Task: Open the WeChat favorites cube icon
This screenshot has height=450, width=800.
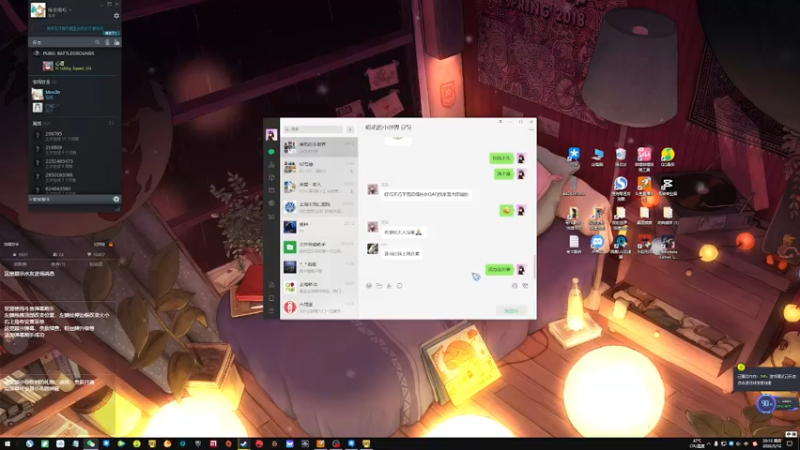Action: point(271,177)
